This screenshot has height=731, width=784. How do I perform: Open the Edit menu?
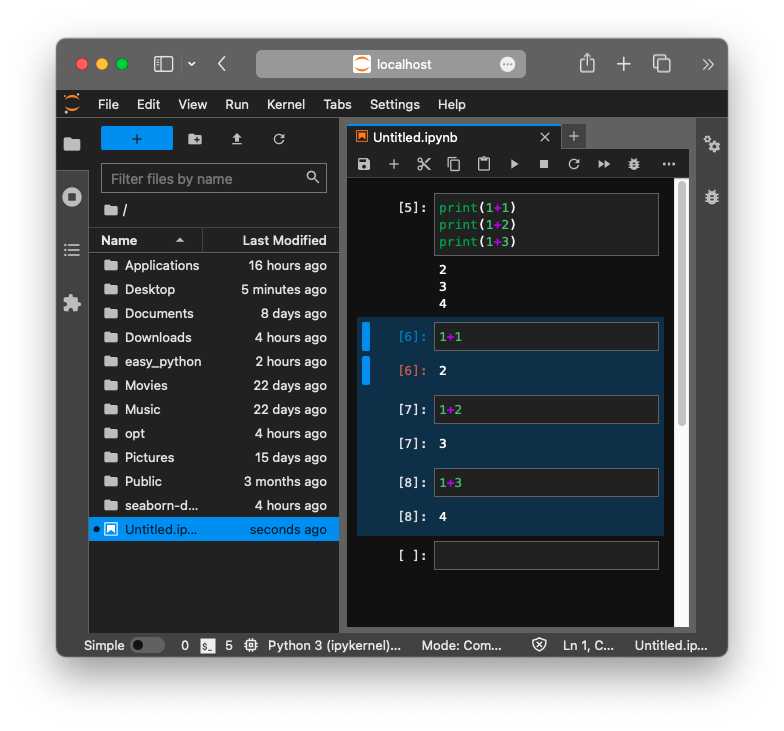[148, 104]
